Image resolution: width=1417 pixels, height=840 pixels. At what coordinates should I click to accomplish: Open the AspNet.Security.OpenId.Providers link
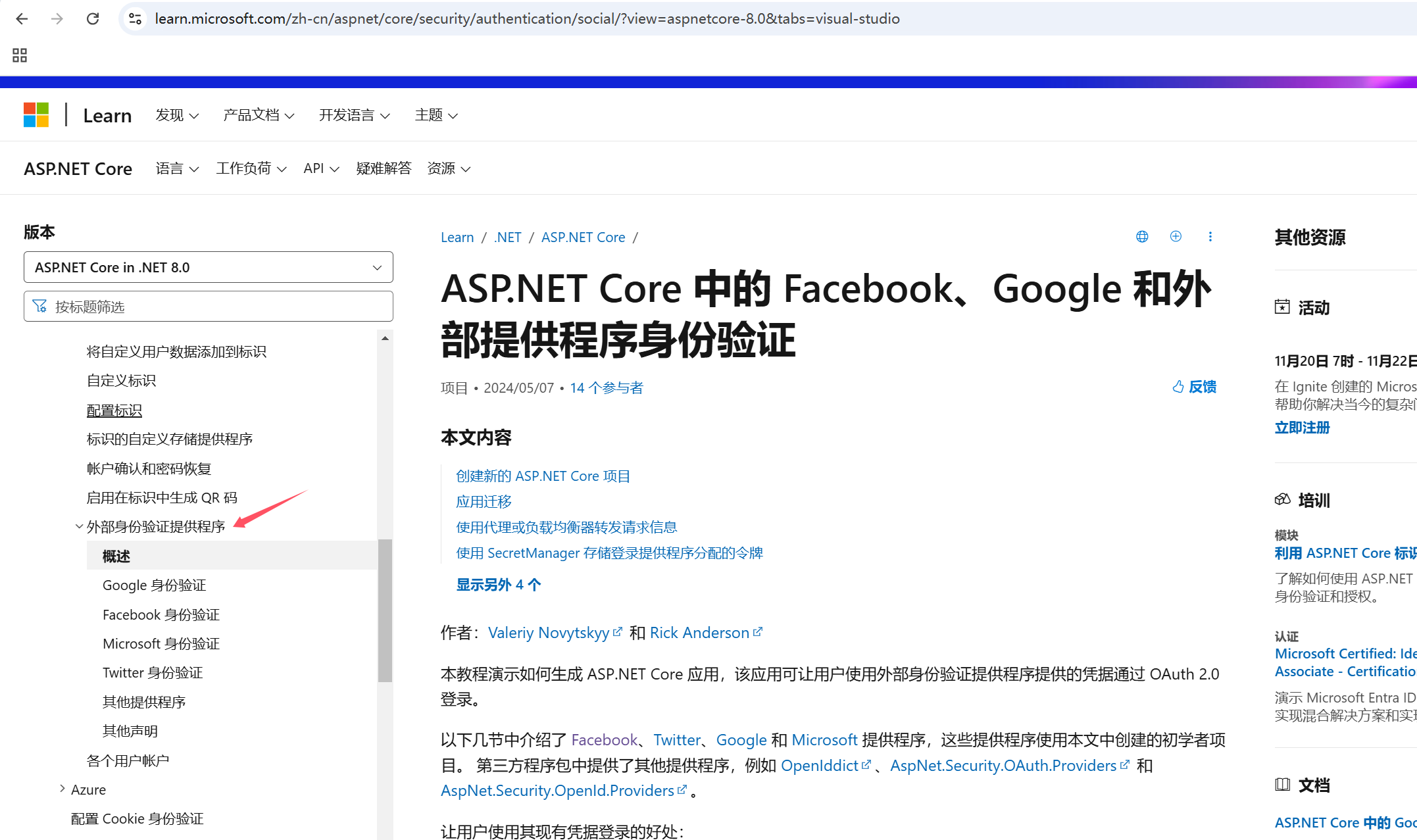(x=564, y=791)
